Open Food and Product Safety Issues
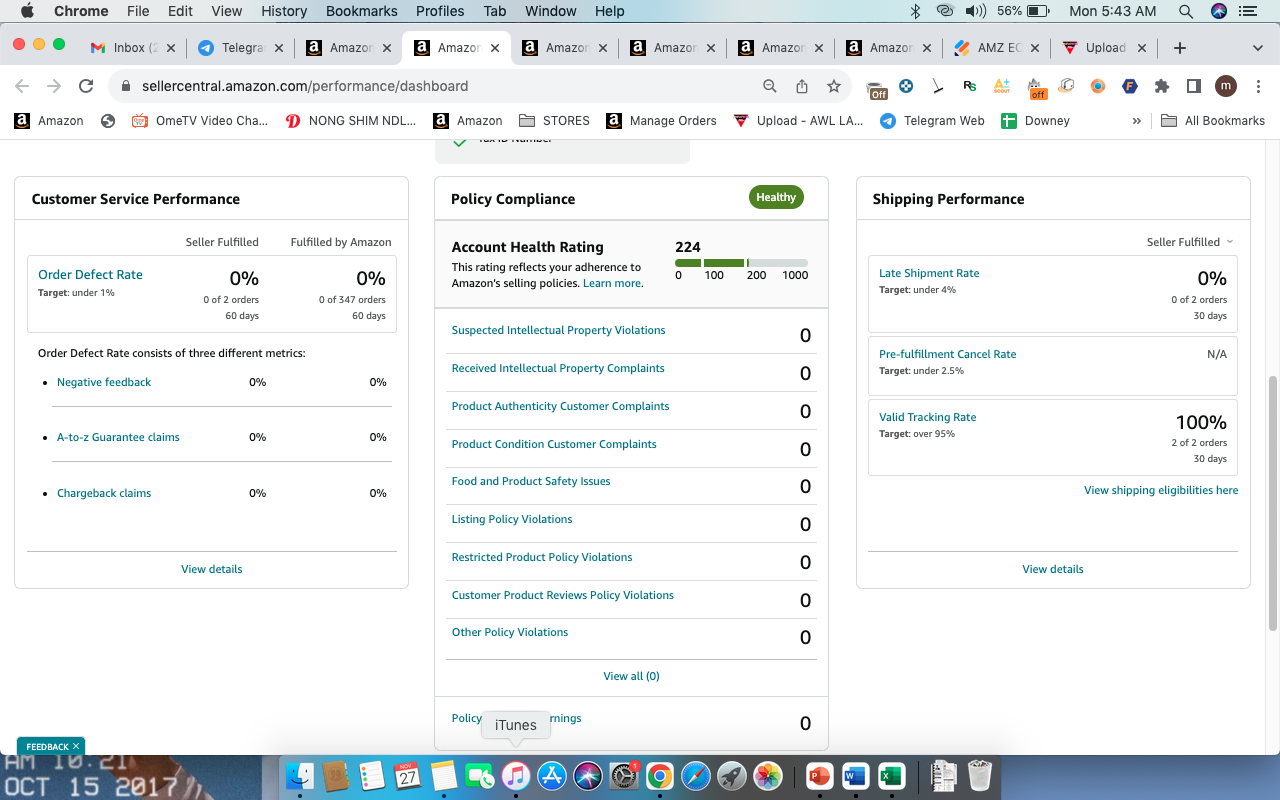Viewport: 1280px width, 800px height. [531, 481]
